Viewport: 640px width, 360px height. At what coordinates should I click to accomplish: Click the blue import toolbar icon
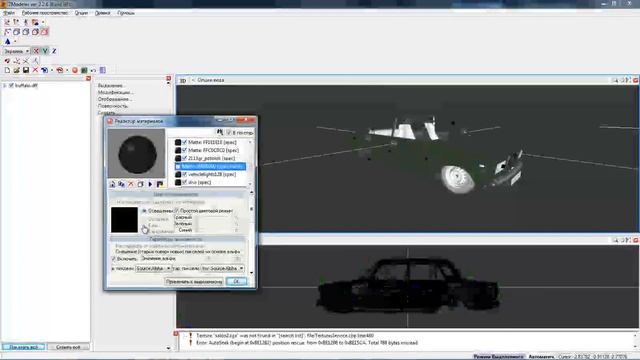(44, 70)
